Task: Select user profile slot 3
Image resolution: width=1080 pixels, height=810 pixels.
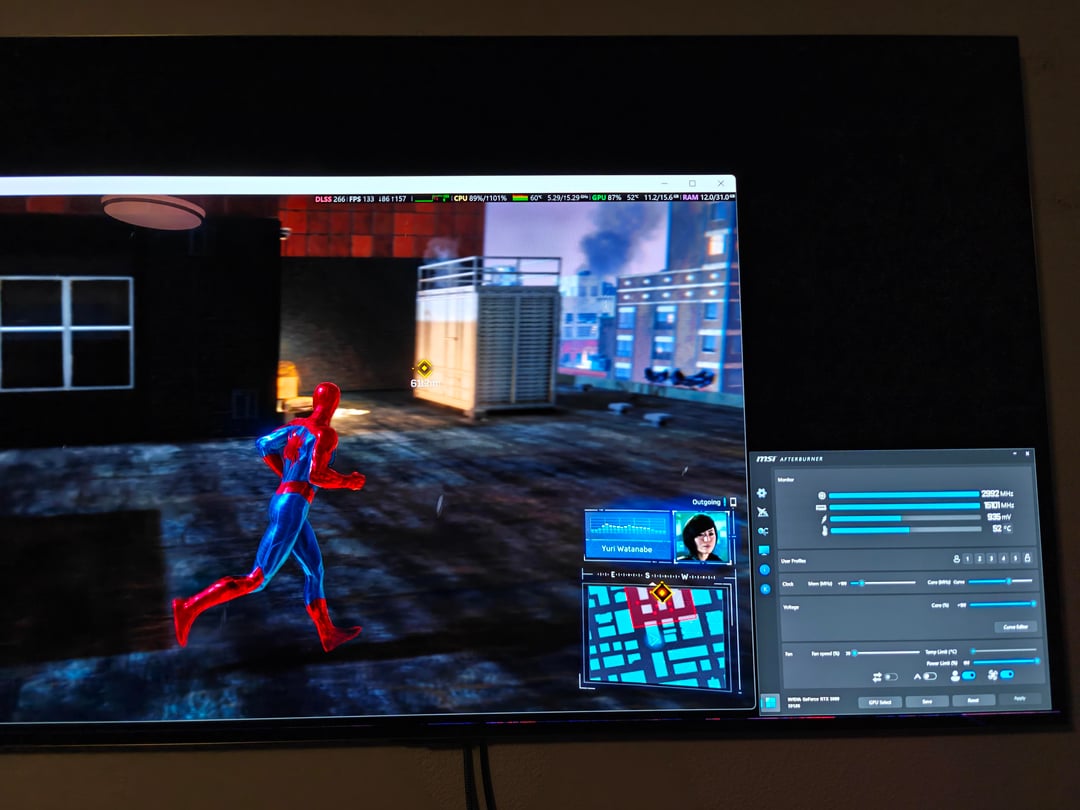Action: pyautogui.click(x=992, y=559)
